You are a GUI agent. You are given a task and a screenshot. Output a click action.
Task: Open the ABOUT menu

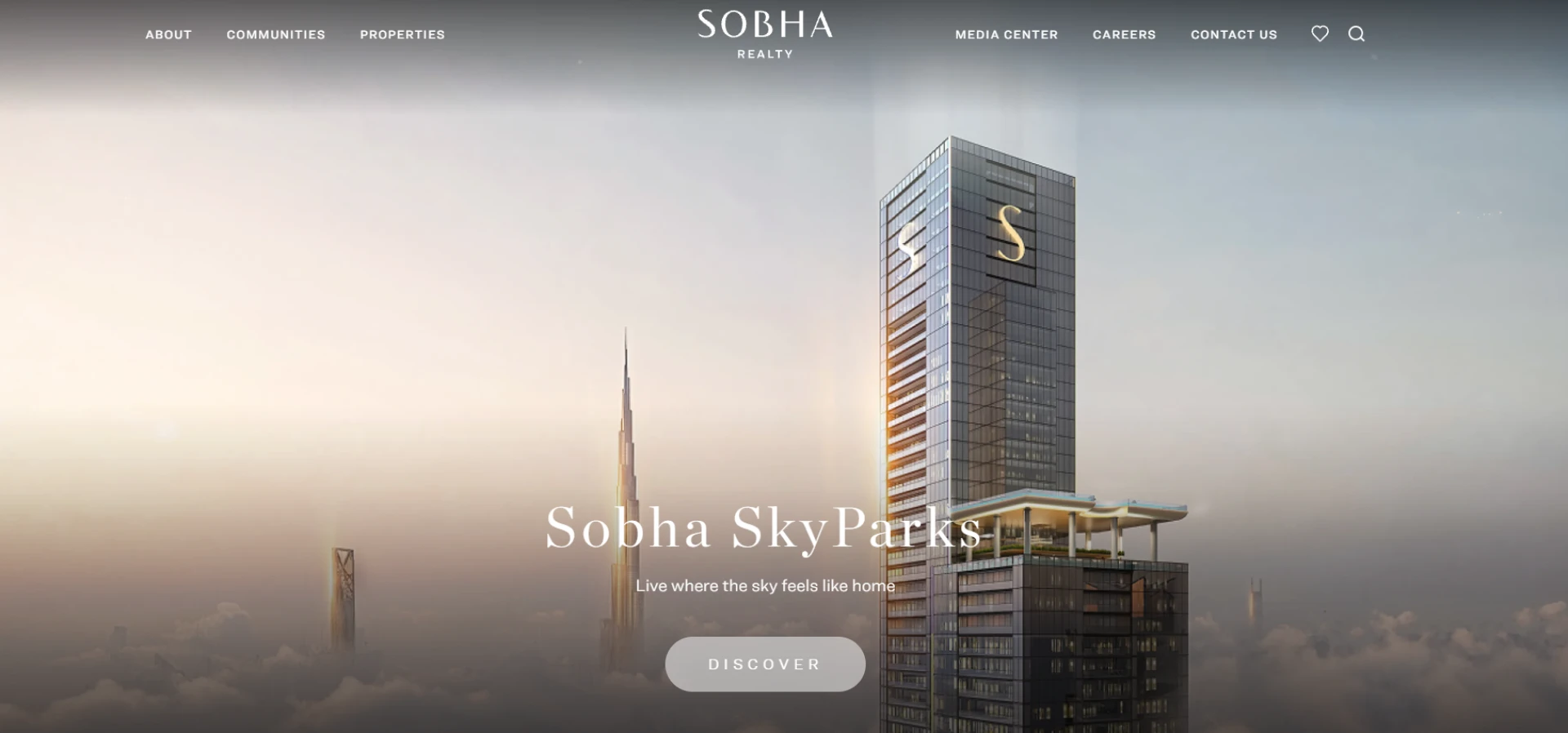168,34
